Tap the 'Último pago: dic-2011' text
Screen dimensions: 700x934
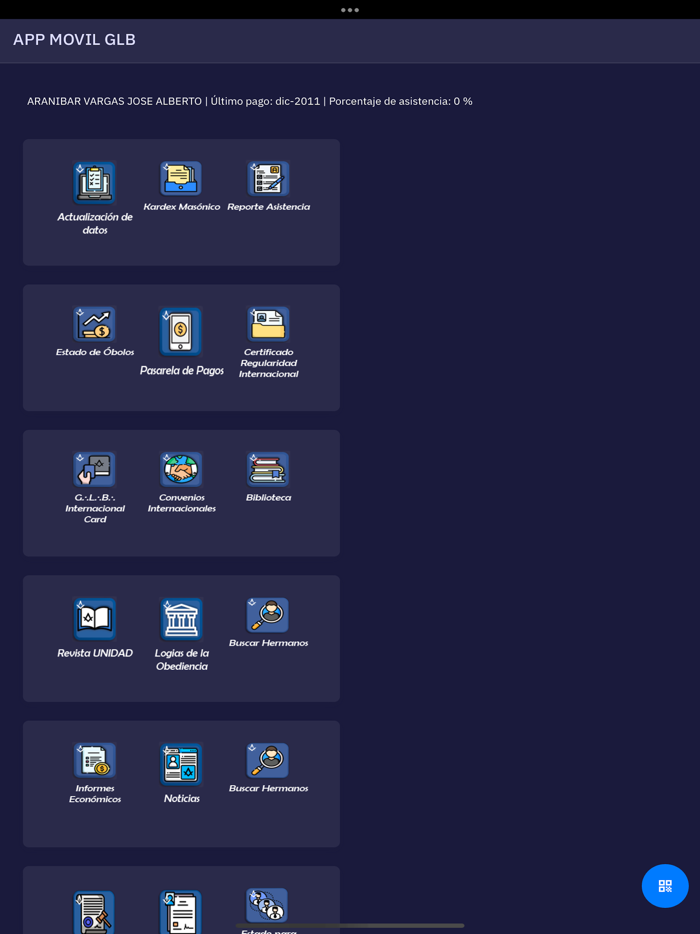(x=265, y=101)
